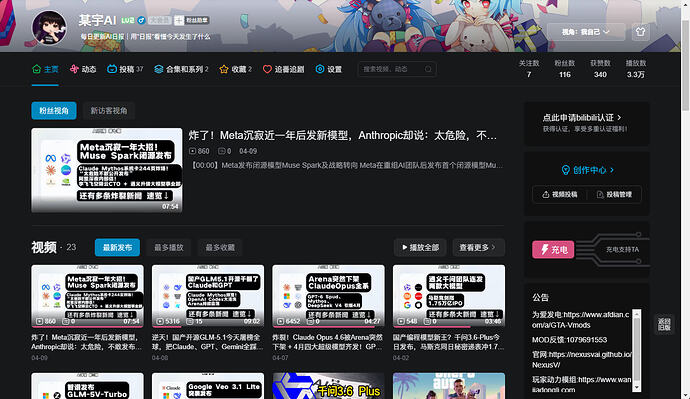Open the GLM-5V-Turbo video thumbnail
Screen dimensions: 690x399
click(x=87, y=386)
